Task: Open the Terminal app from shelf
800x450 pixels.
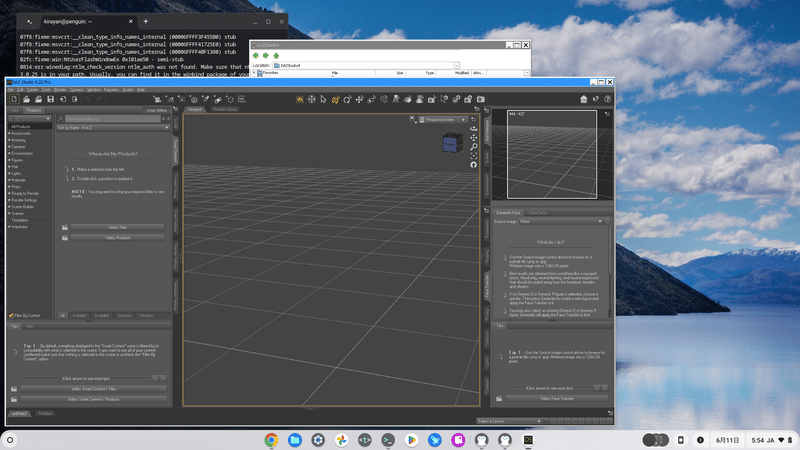Action: coord(388,440)
